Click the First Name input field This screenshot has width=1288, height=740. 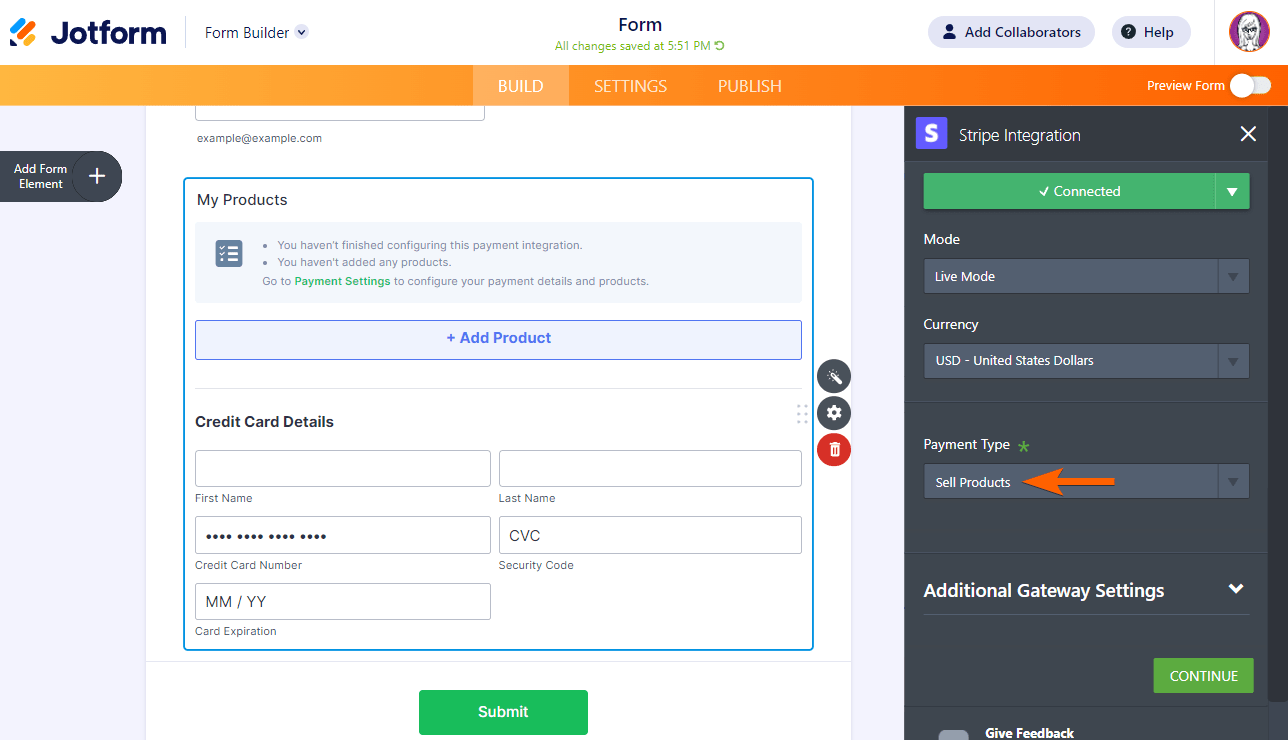click(x=343, y=468)
